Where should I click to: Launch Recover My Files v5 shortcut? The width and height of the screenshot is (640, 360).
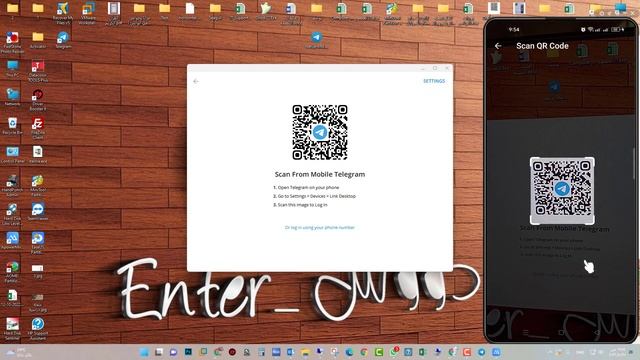63,13
